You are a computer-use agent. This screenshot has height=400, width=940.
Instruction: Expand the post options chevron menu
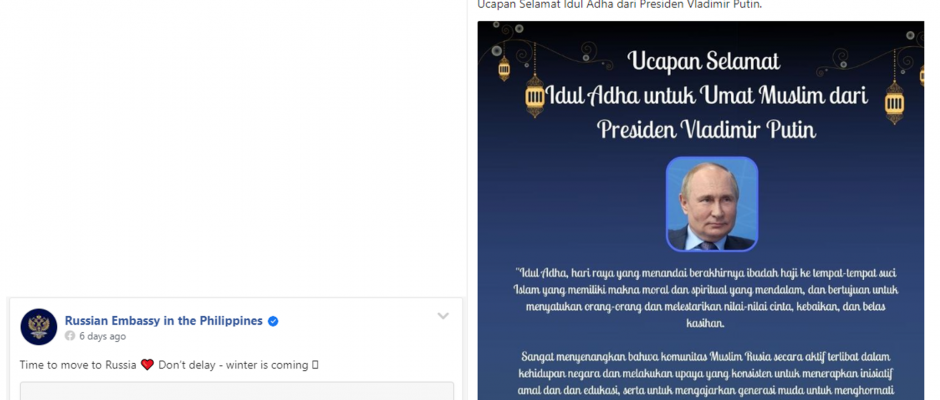[x=443, y=316]
